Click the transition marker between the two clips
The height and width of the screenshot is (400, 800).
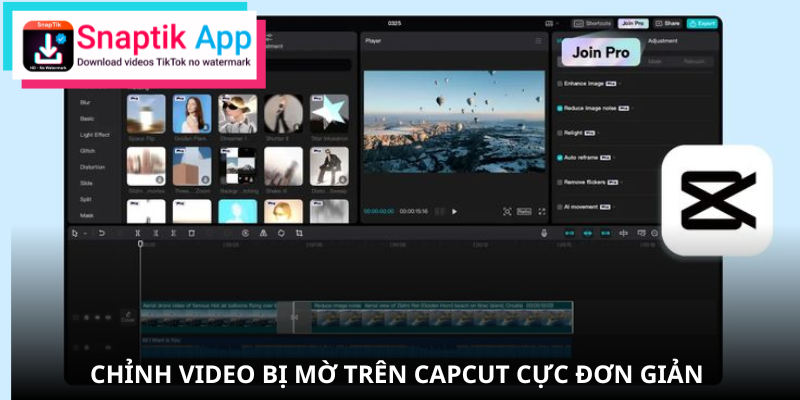[x=294, y=317]
